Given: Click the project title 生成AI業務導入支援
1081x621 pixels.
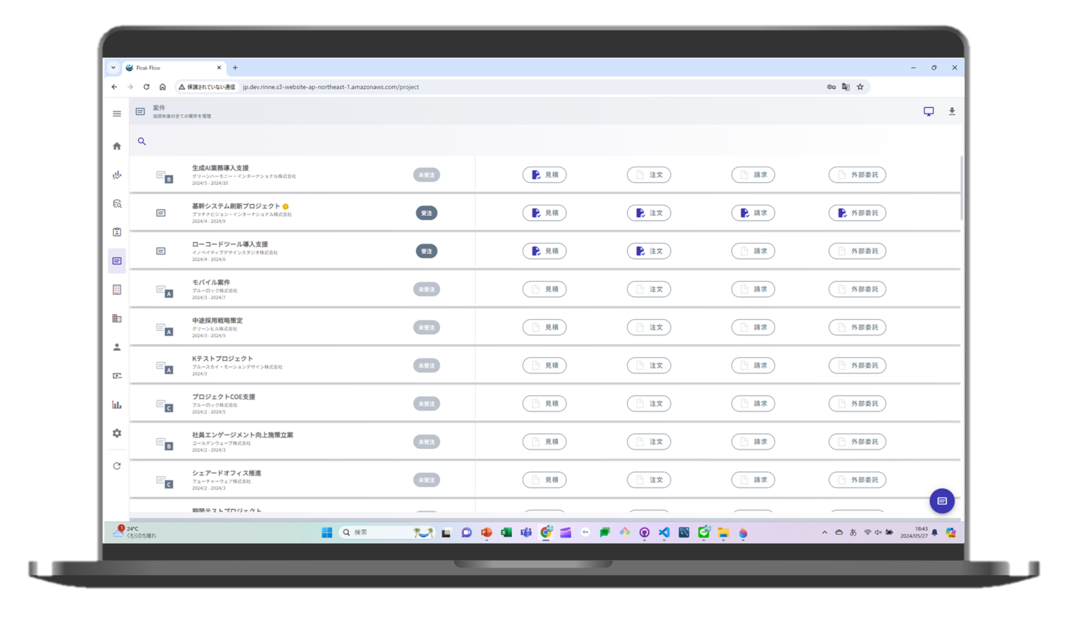Looking at the screenshot, I should click(220, 167).
